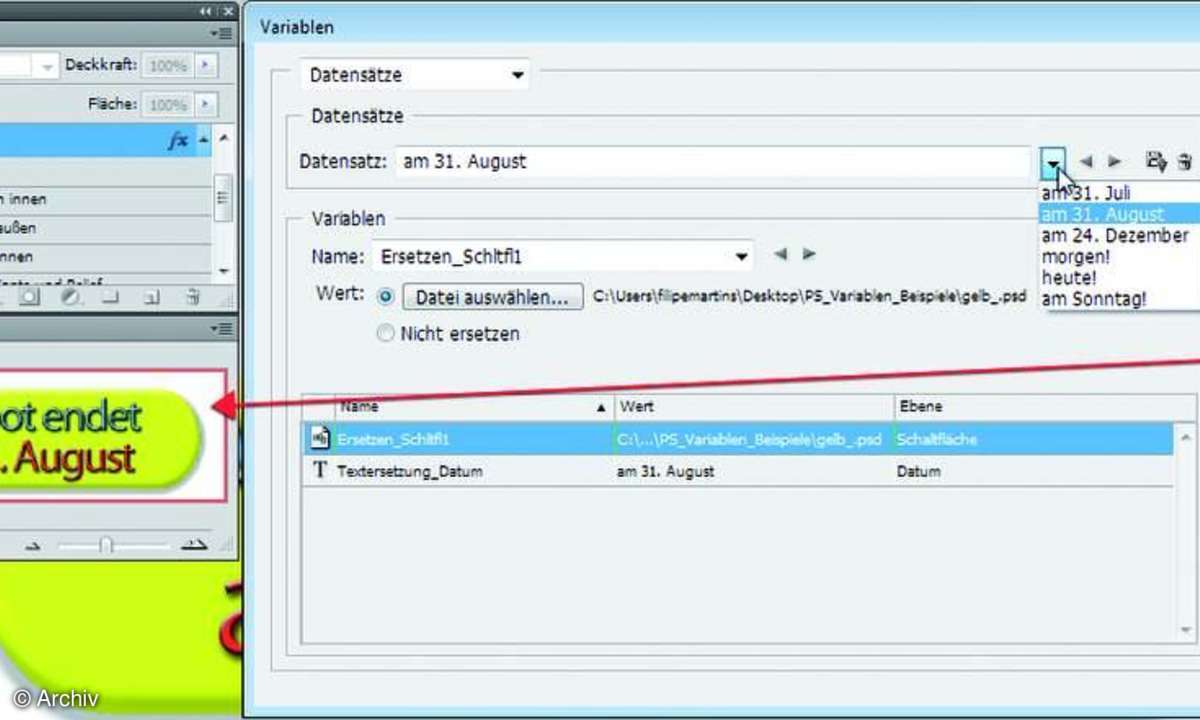Open the Navigator panel options menu
Screen dimensions: 1200x720
(x=221, y=329)
